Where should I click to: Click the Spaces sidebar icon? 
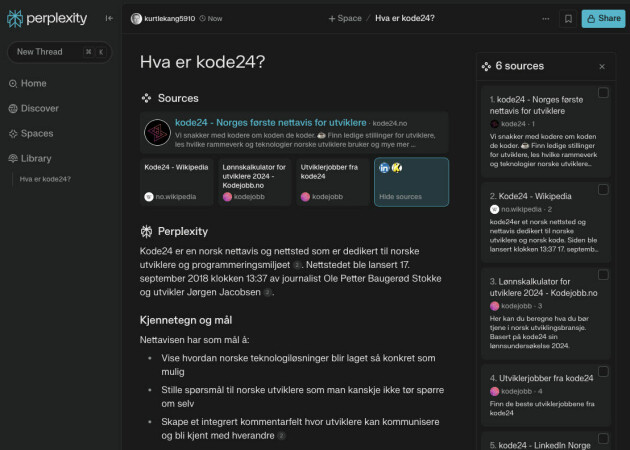[13, 133]
